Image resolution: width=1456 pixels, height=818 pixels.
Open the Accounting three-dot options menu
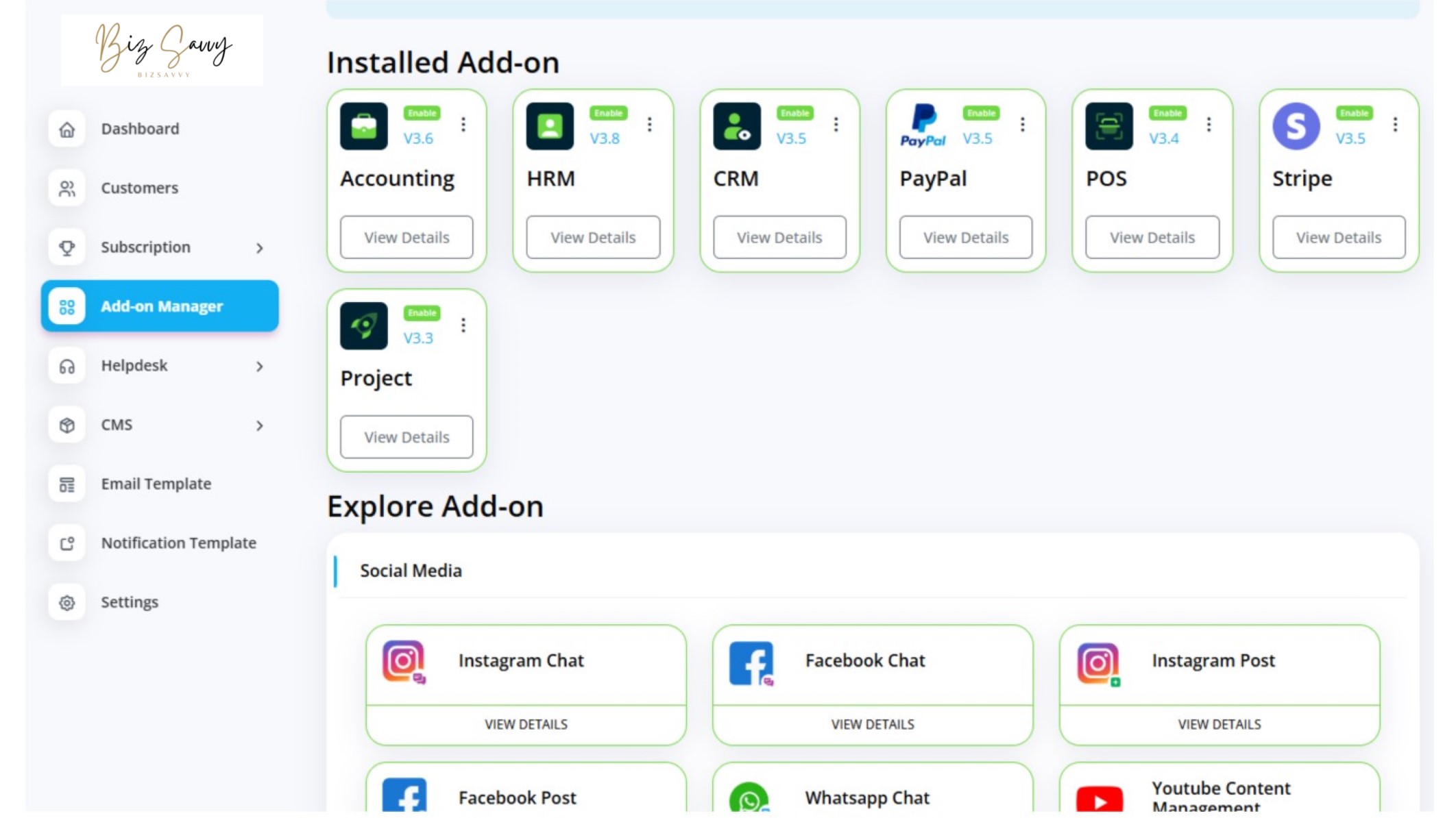[463, 124]
